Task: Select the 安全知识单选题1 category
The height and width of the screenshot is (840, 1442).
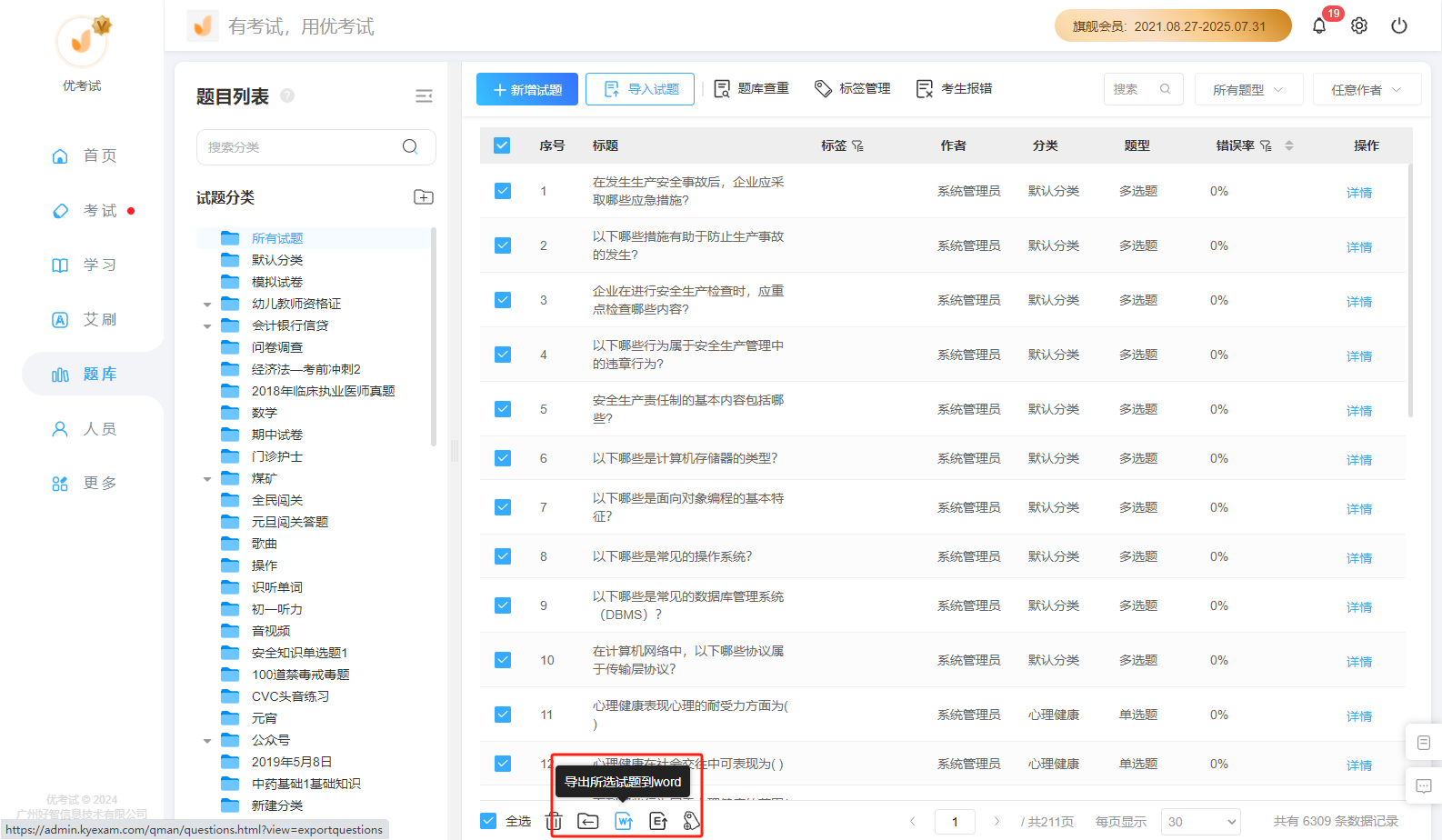Action: pos(299,653)
